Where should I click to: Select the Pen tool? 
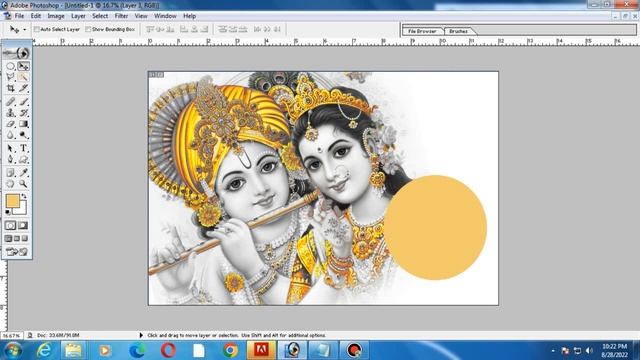(x=11, y=160)
